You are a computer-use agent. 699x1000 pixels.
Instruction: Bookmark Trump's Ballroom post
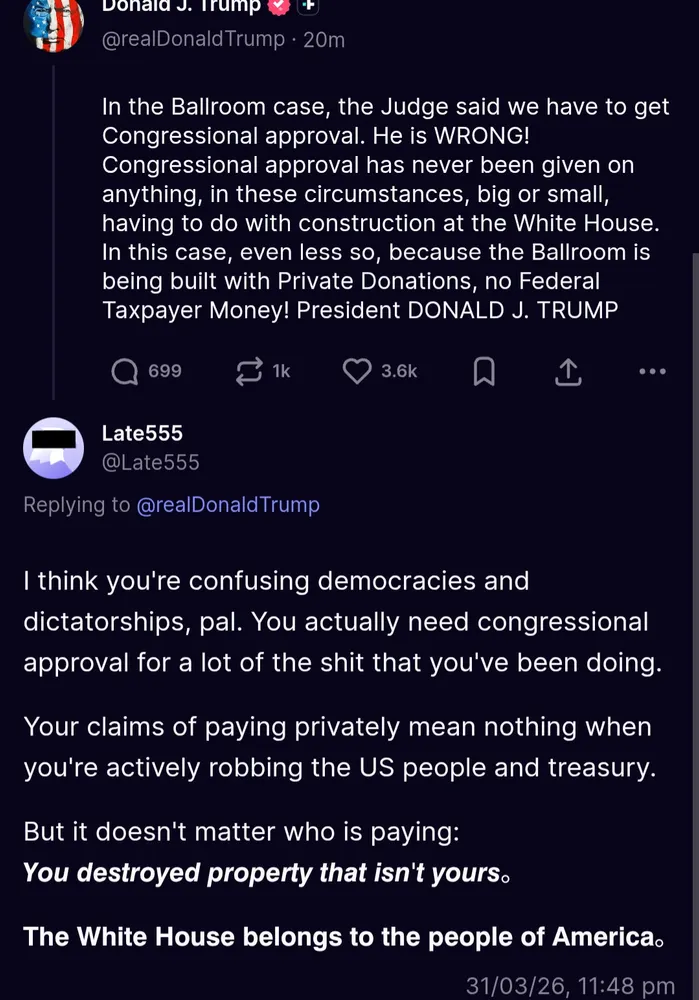tap(484, 372)
